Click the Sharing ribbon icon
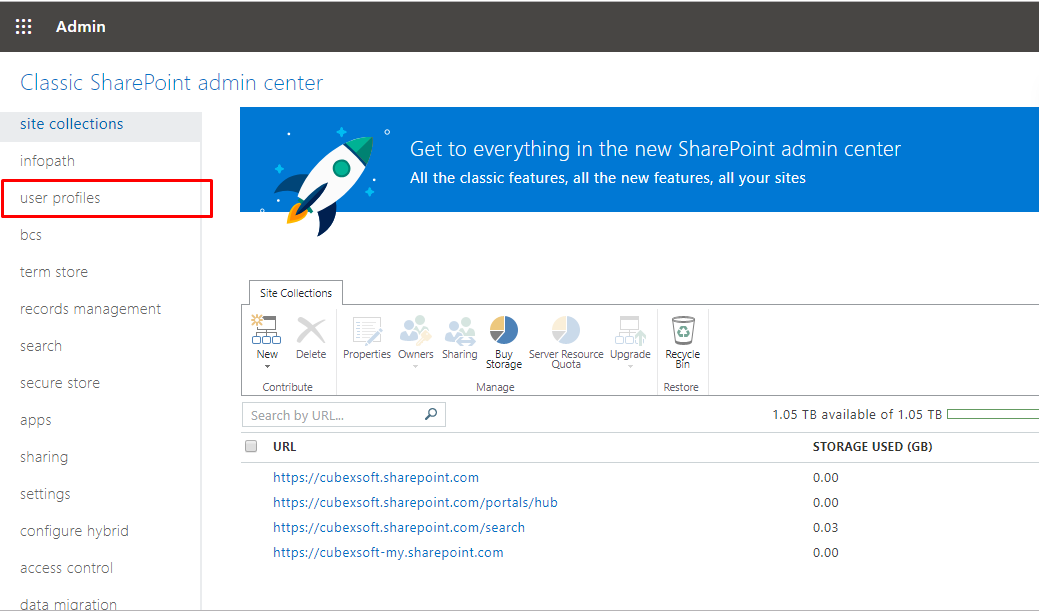The width and height of the screenshot is (1039, 611). (x=460, y=330)
